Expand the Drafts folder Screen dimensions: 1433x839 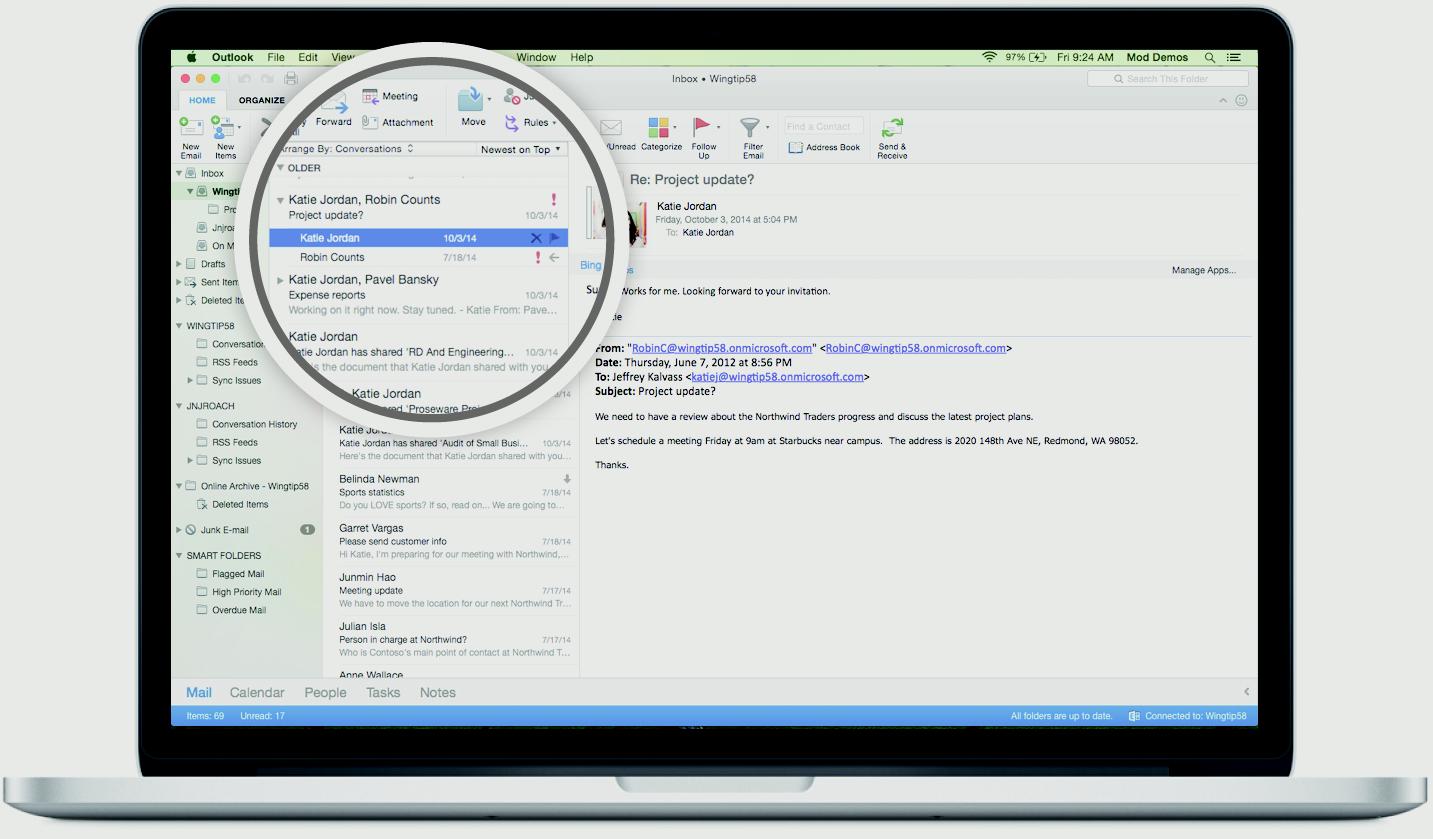179,264
